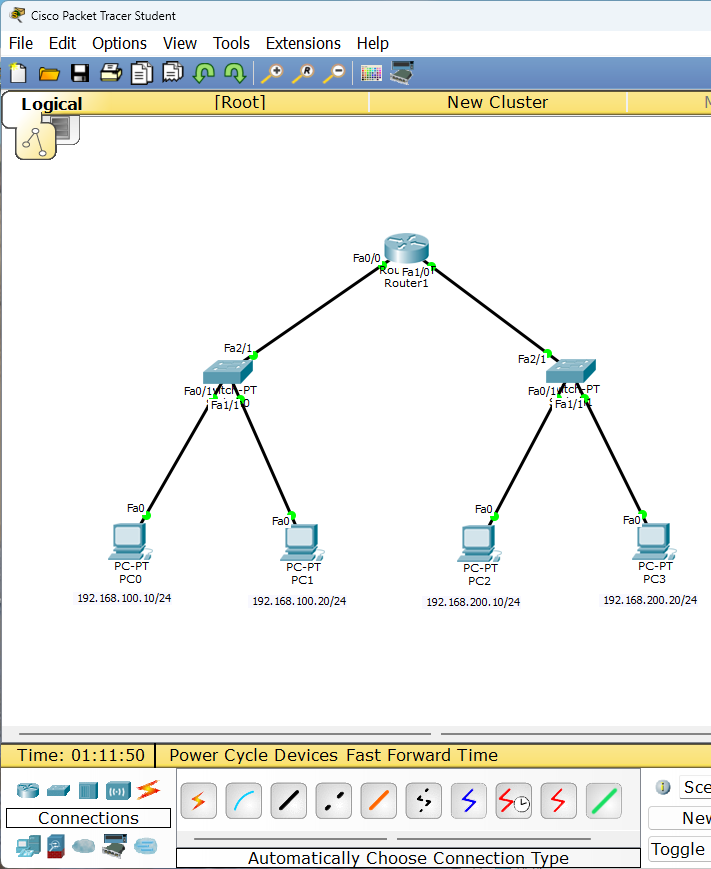711x869 pixels.
Task: Save the network with the floppy icon
Action: (x=80, y=73)
